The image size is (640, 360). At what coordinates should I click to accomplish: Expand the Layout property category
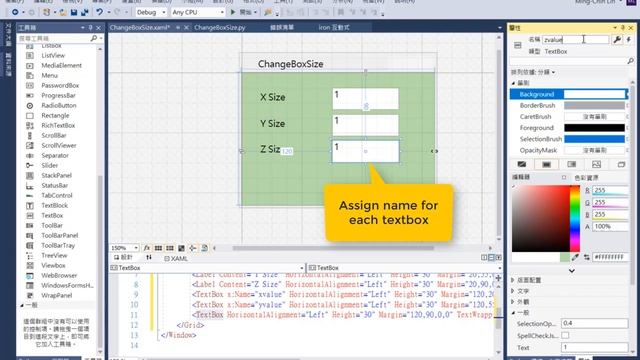[x=513, y=280]
